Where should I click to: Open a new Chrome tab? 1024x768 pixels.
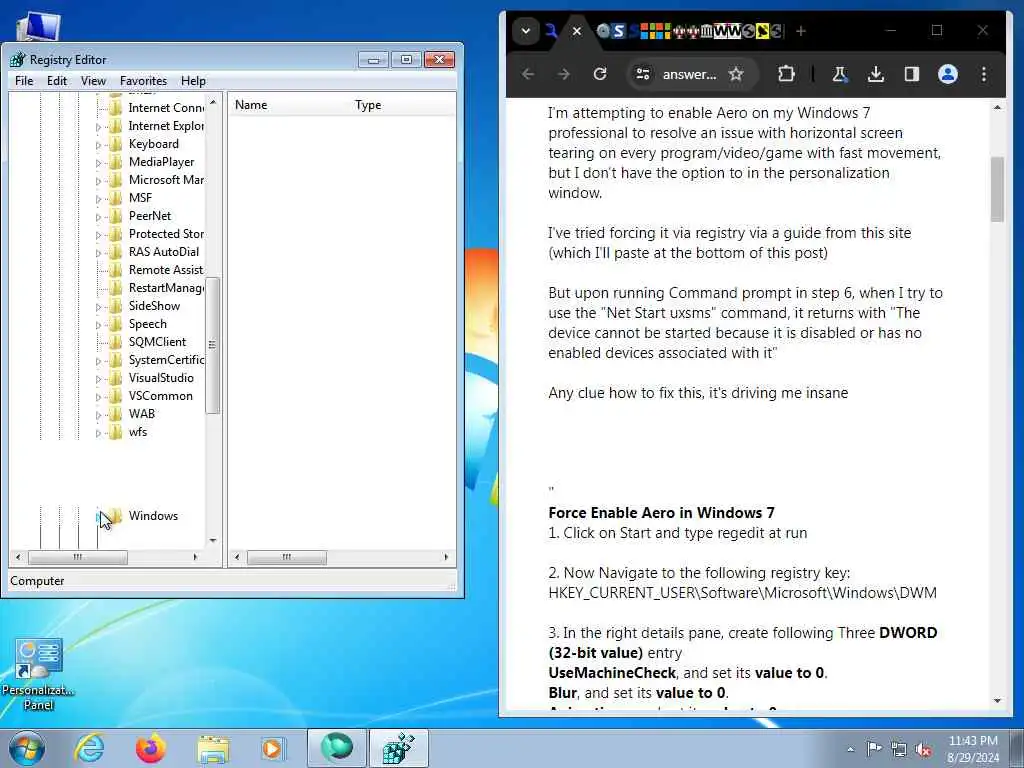pyautogui.click(x=801, y=31)
